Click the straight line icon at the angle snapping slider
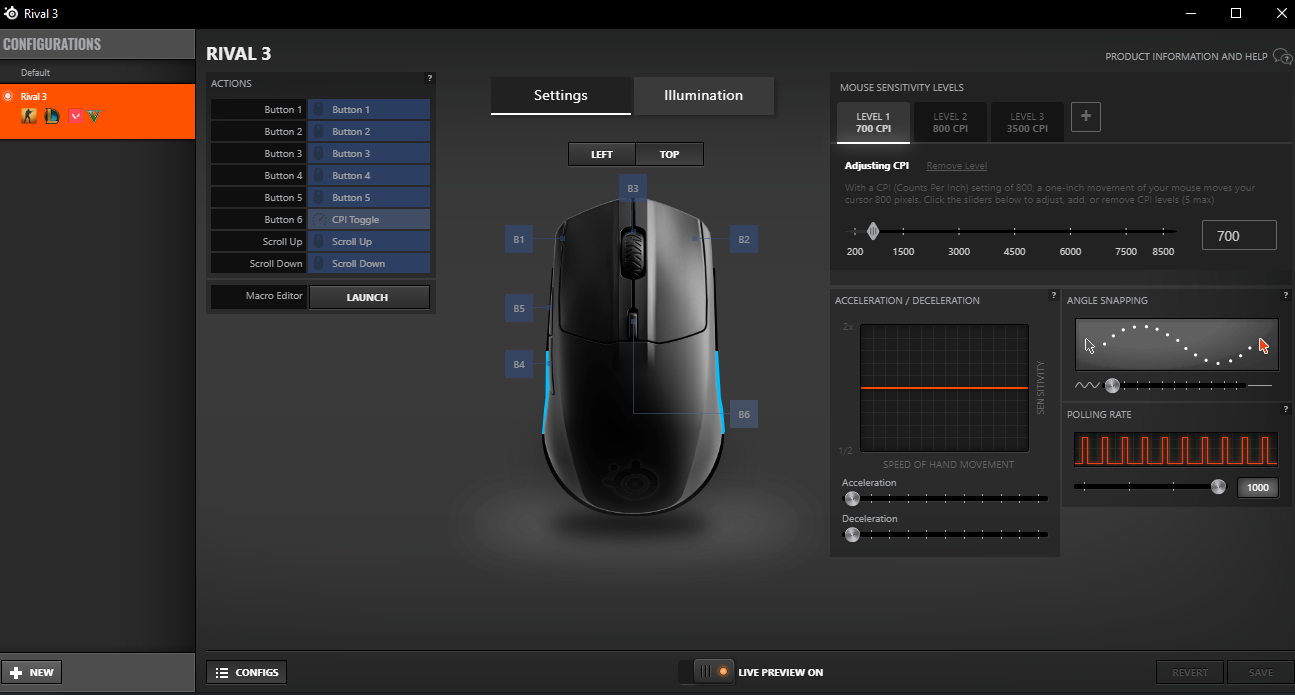 click(1261, 385)
